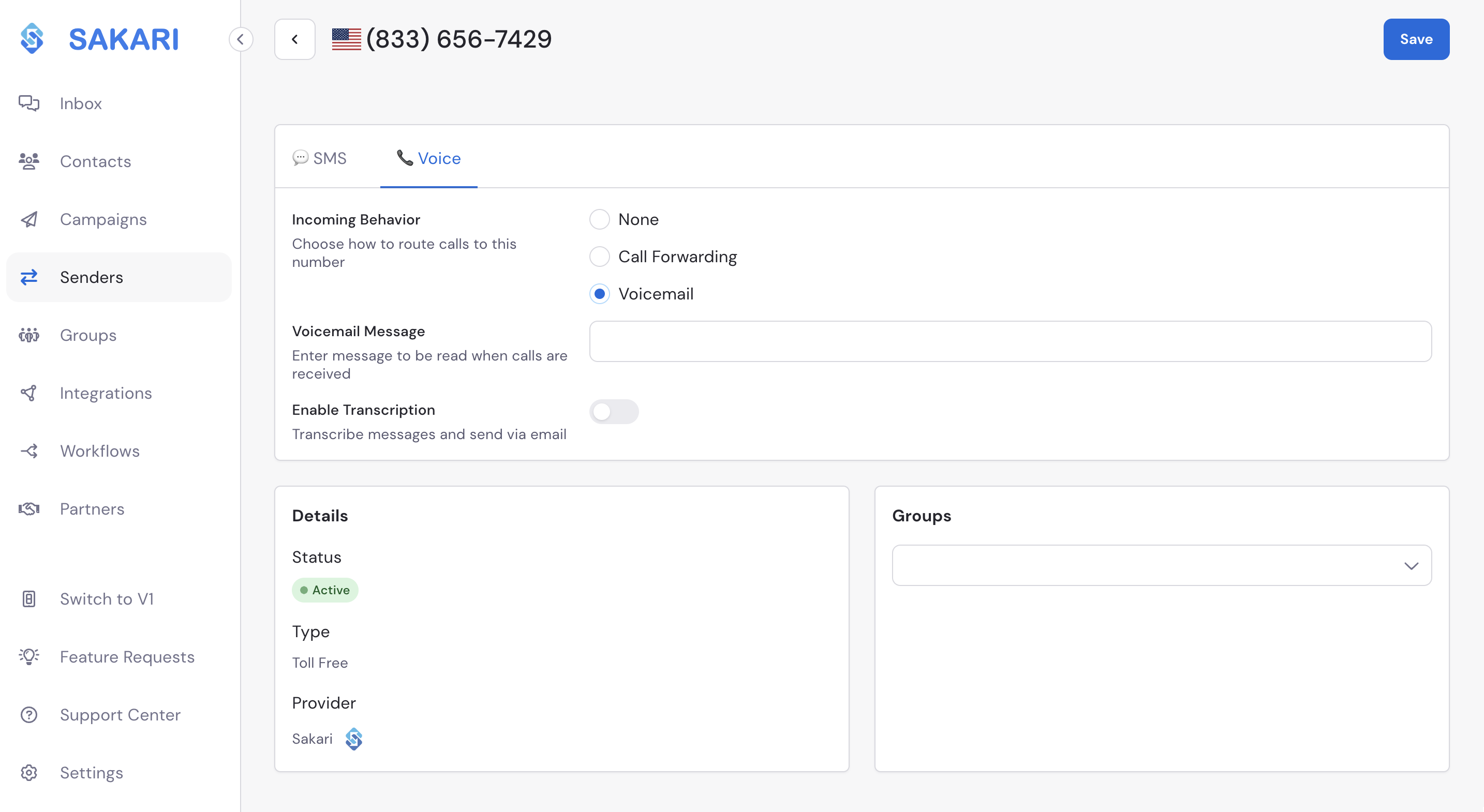Click the Groups icon in sidebar
The image size is (1484, 812).
tap(29, 335)
